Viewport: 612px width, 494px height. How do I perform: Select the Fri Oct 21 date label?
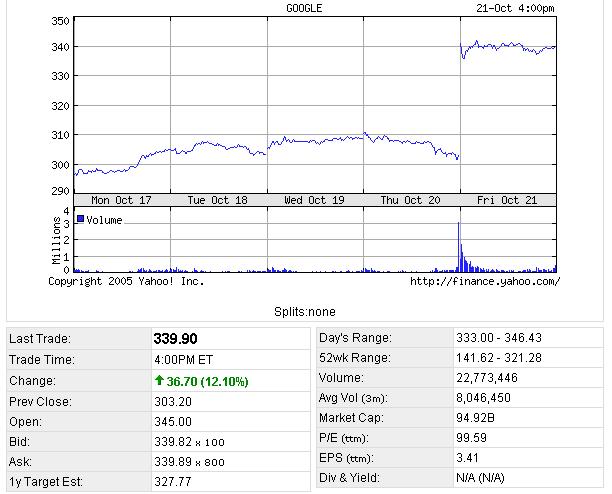point(507,200)
